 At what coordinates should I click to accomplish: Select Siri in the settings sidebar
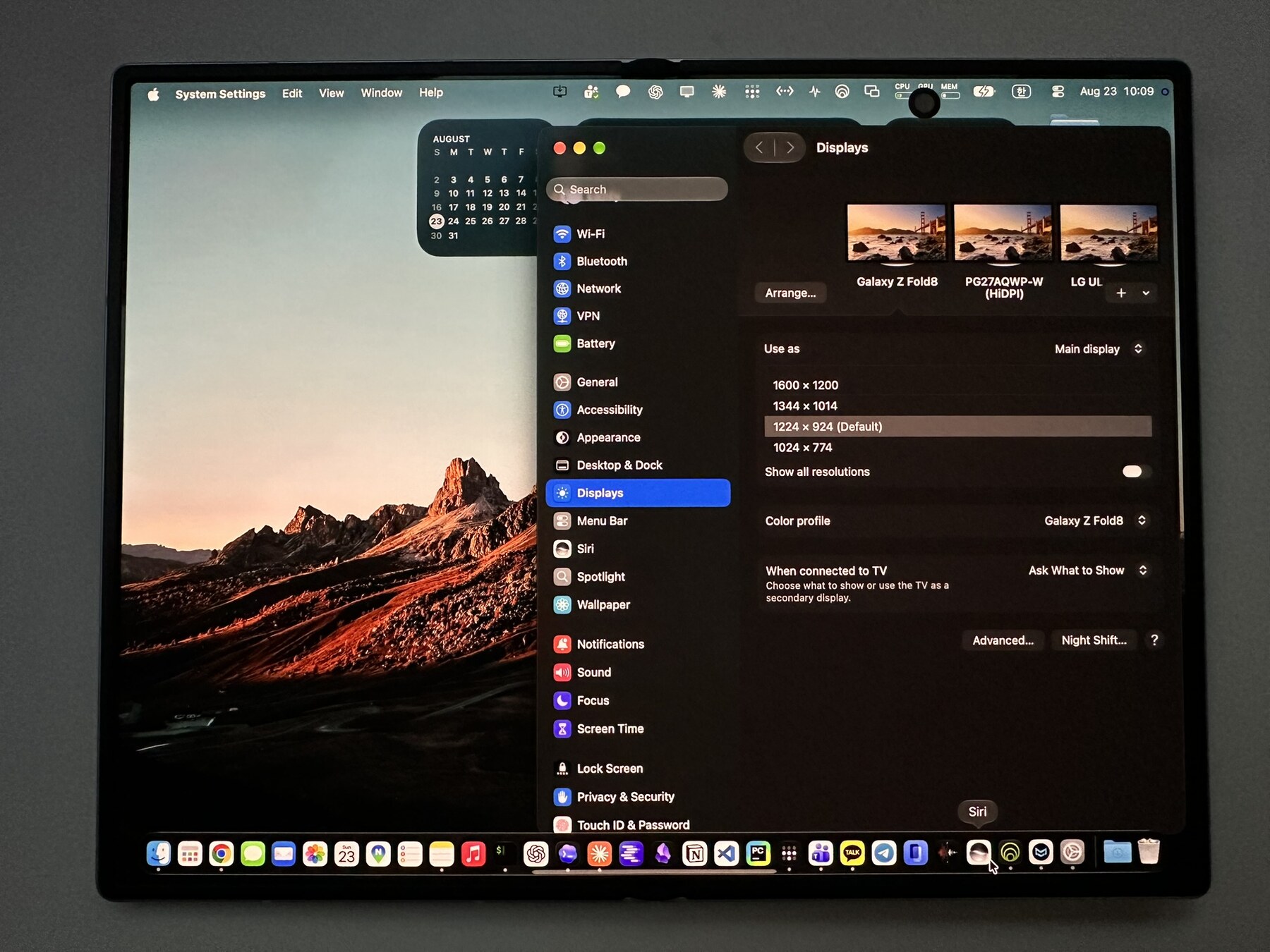coord(638,549)
